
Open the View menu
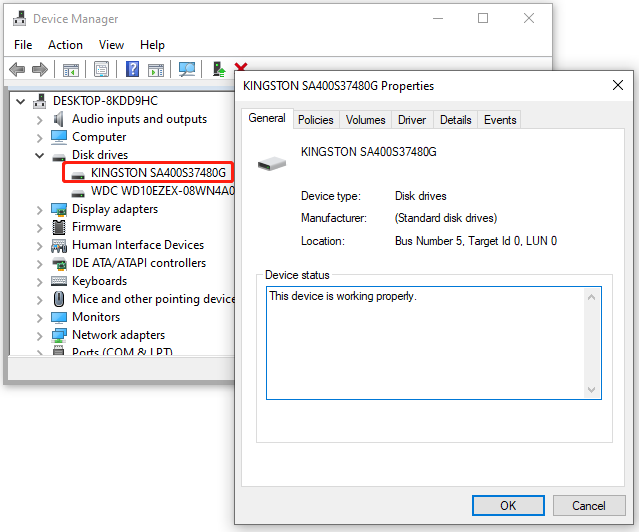111,45
